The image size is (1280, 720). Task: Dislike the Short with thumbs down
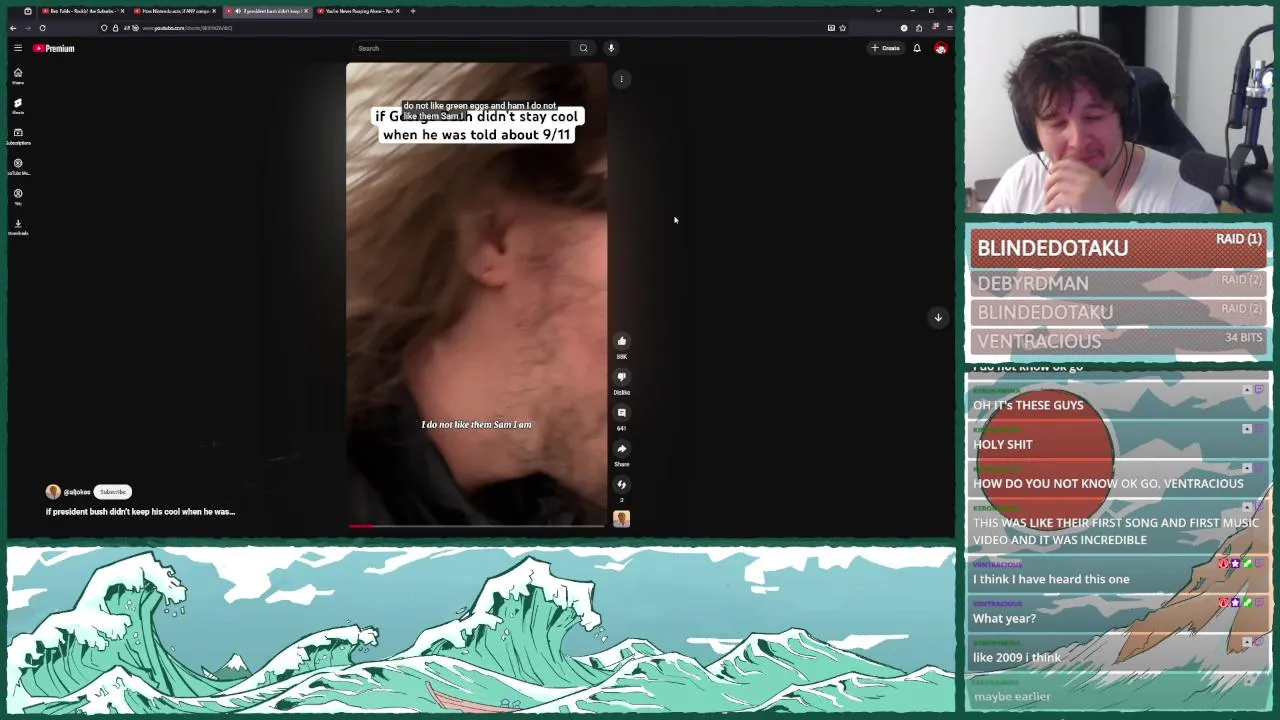point(621,377)
